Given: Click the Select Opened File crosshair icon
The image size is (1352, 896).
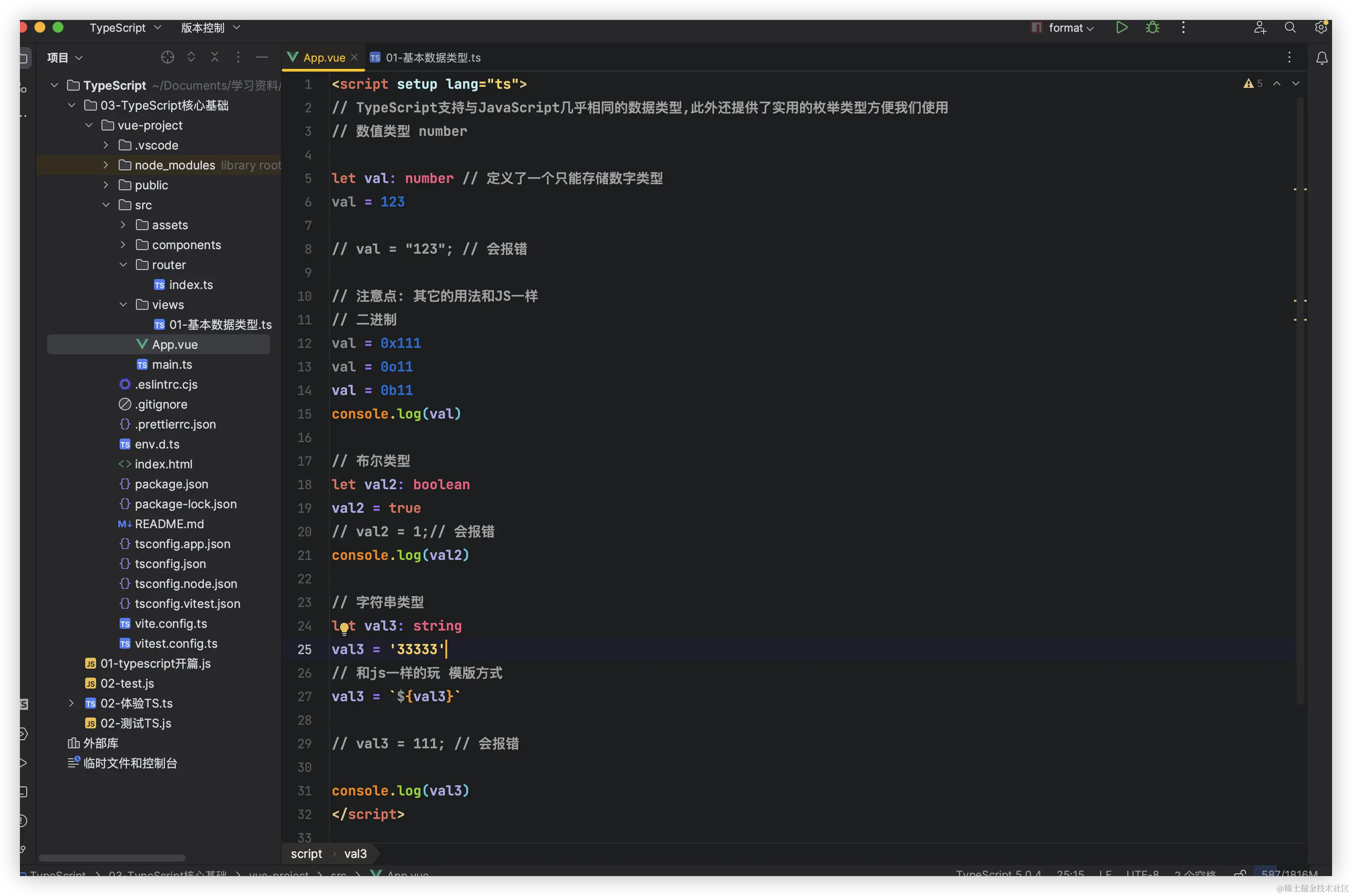Looking at the screenshot, I should click(x=168, y=57).
